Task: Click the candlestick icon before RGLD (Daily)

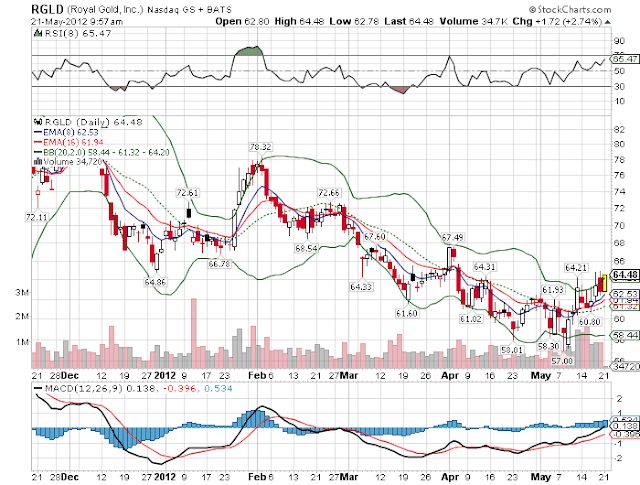Action: (38, 122)
